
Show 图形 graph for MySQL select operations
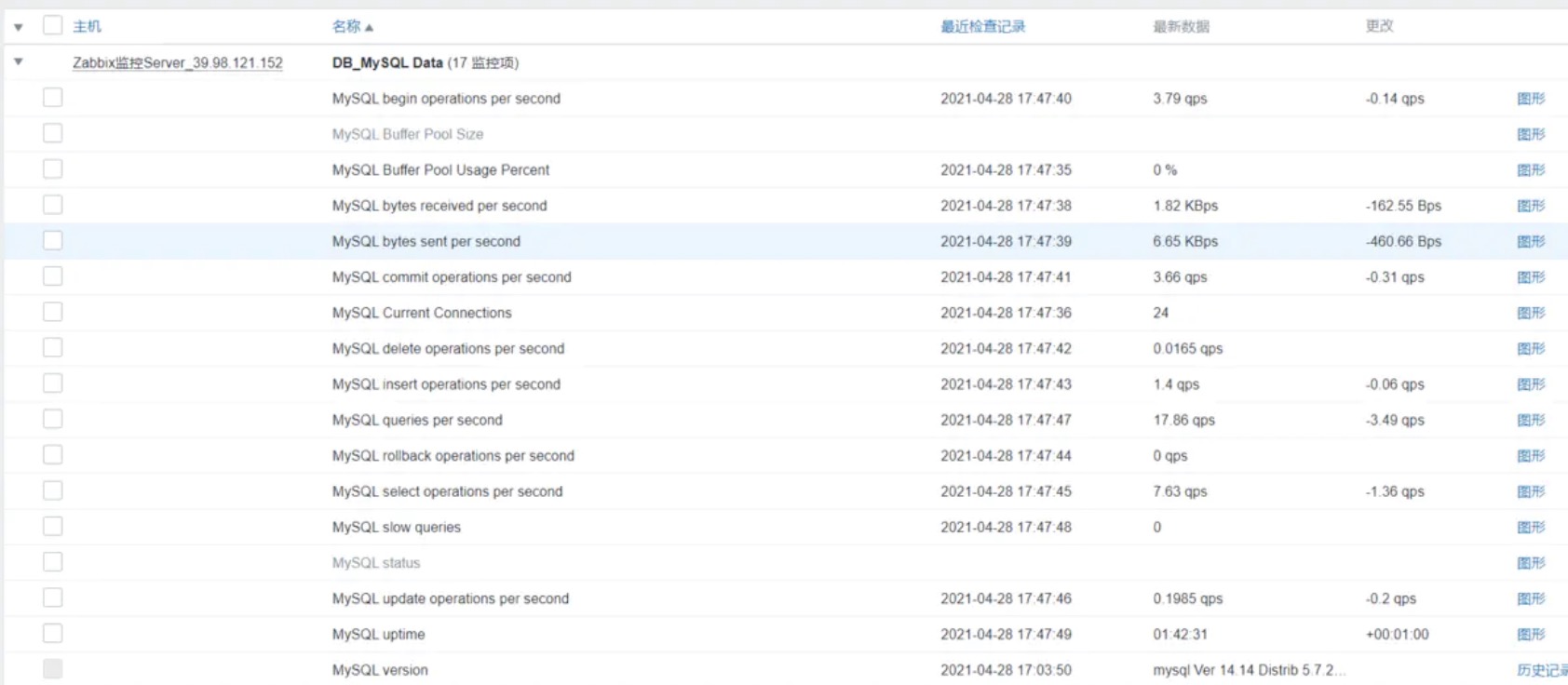pyautogui.click(x=1530, y=491)
